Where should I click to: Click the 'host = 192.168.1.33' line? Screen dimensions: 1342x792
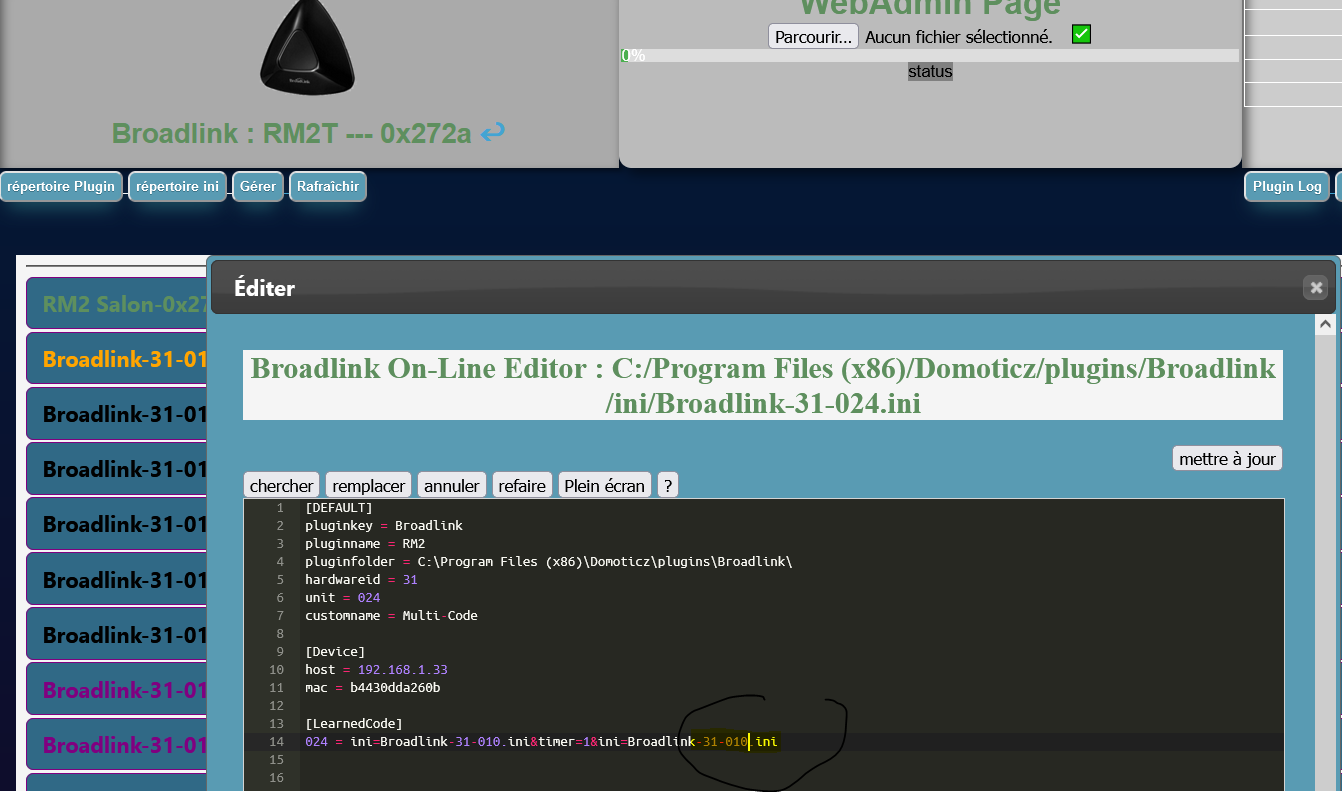tap(376, 669)
